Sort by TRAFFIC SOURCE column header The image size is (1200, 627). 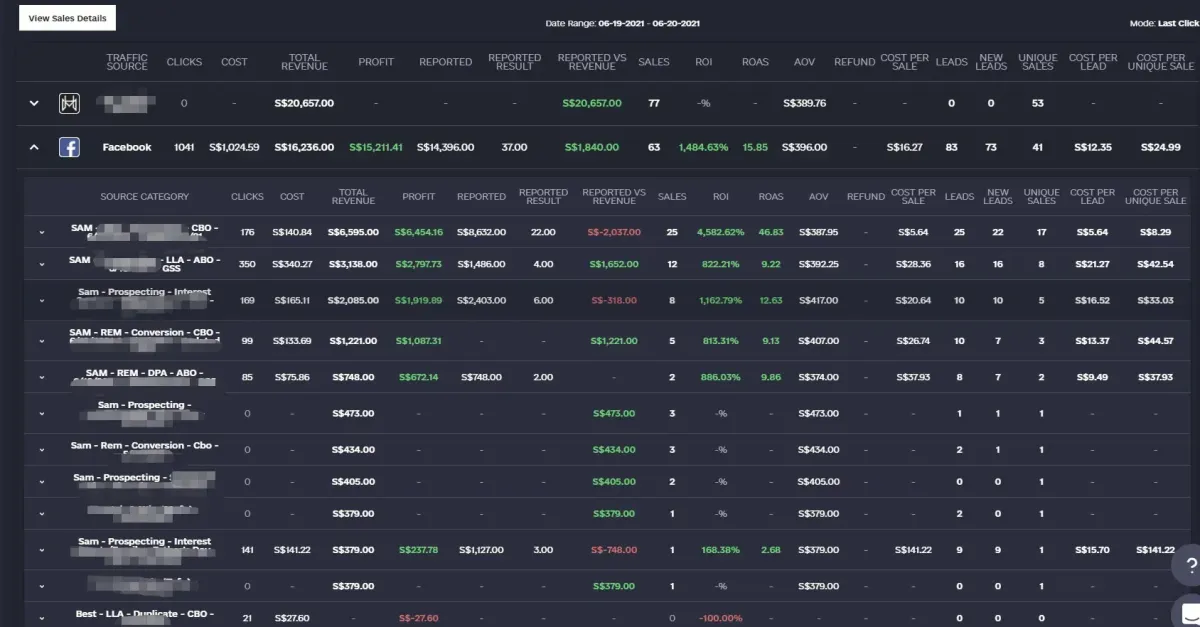coord(127,62)
